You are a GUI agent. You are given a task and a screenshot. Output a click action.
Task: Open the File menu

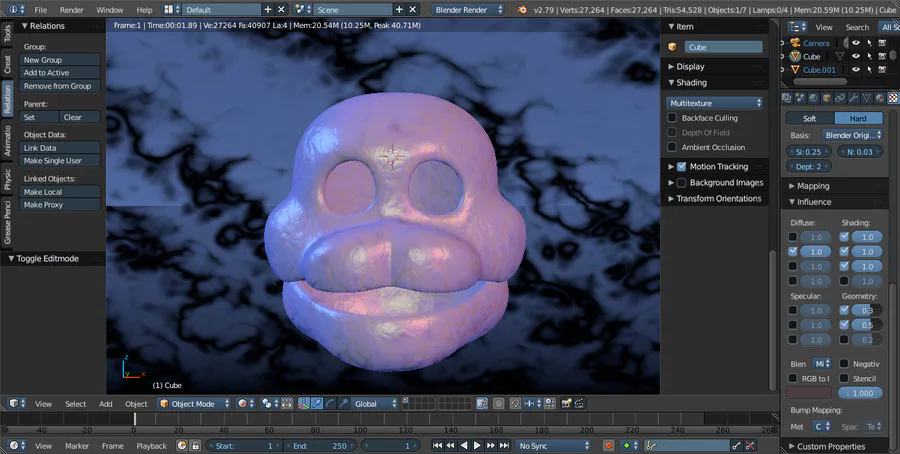pyautogui.click(x=41, y=10)
